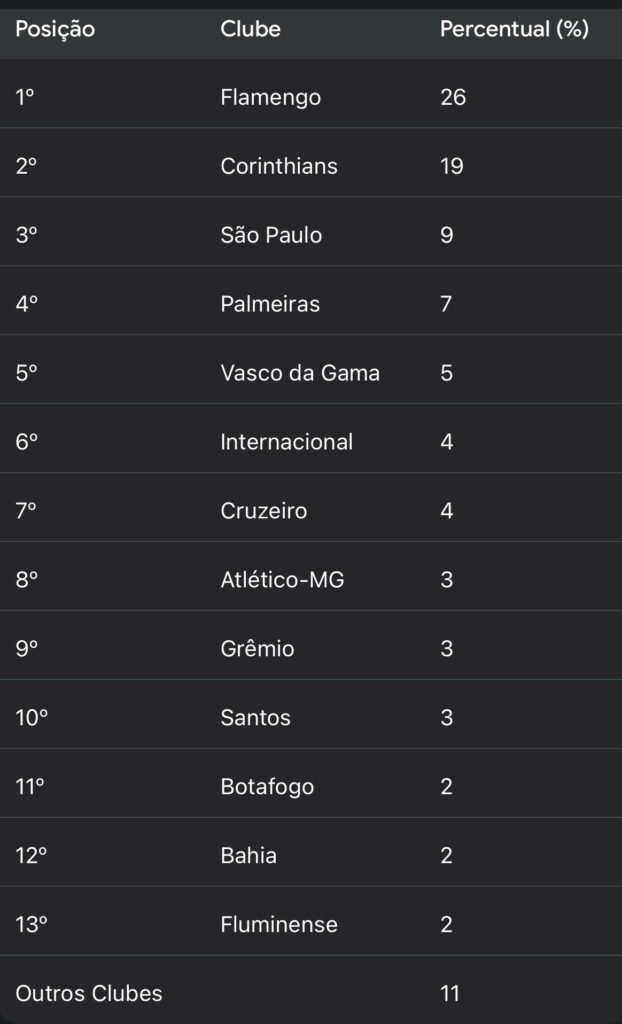Click the Palmeiras club name
The image size is (622, 1024).
pyautogui.click(x=270, y=304)
